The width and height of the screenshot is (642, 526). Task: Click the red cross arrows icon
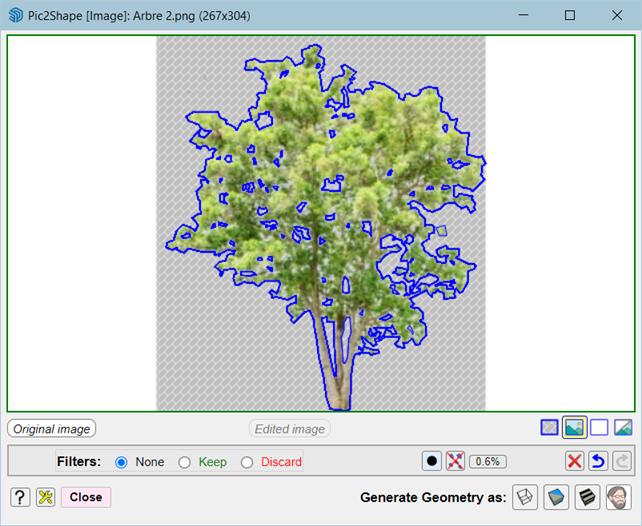tap(455, 461)
